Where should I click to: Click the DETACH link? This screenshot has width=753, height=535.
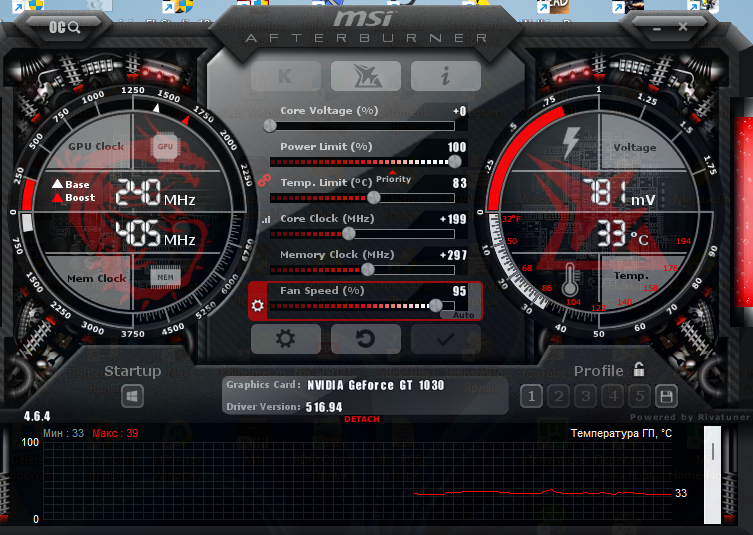tap(362, 419)
